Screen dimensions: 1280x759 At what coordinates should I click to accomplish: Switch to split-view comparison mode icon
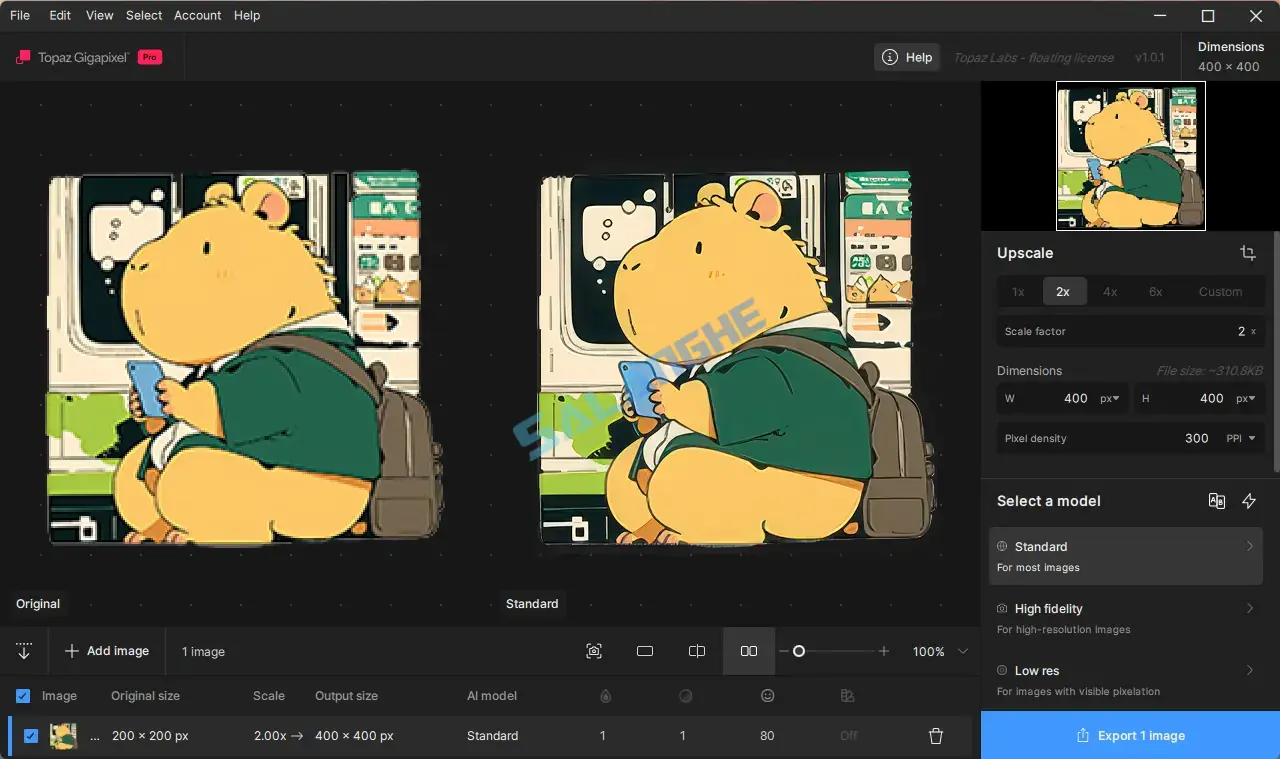697,651
